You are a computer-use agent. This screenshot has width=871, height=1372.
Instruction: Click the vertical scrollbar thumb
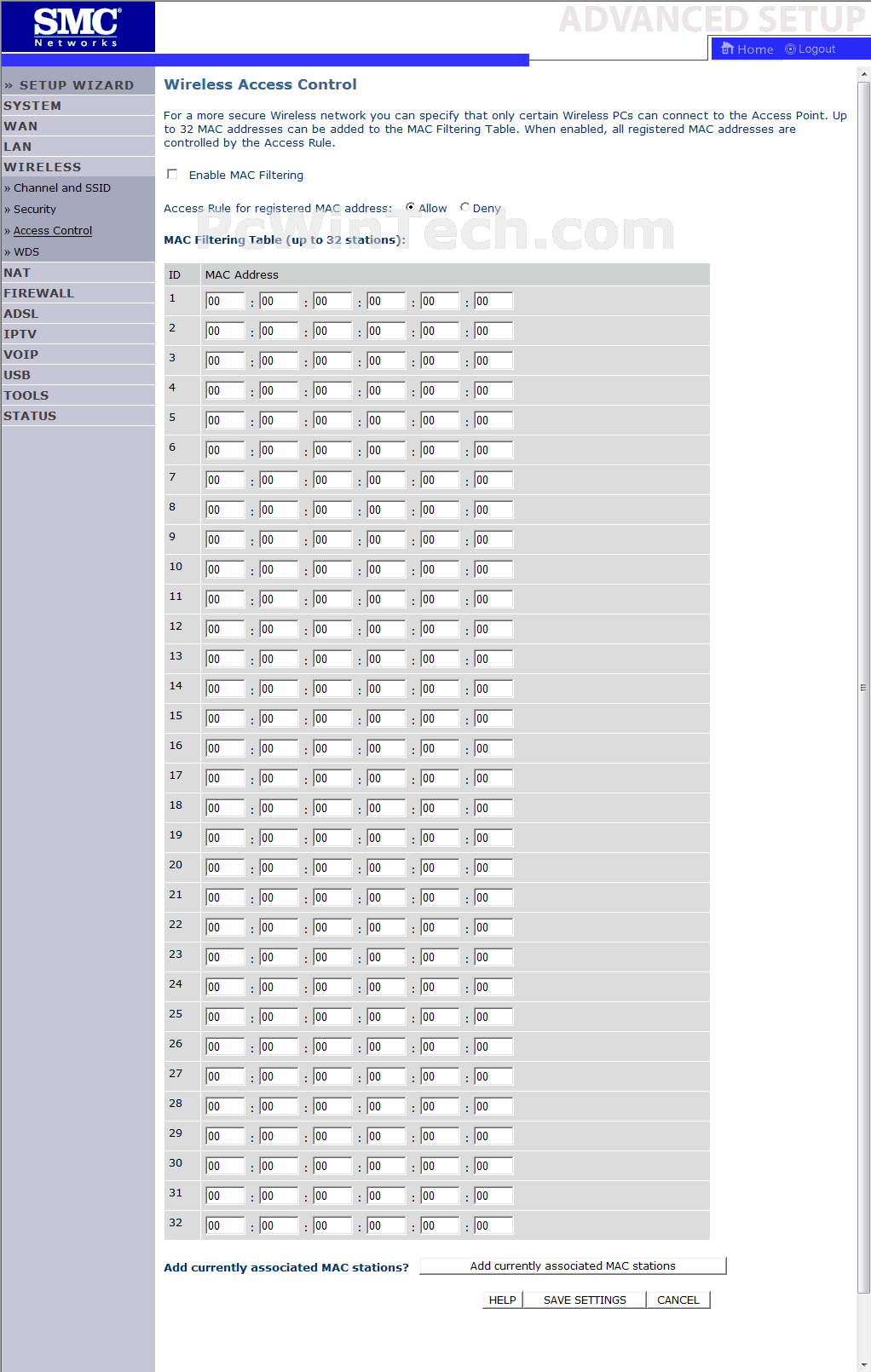pos(863,687)
